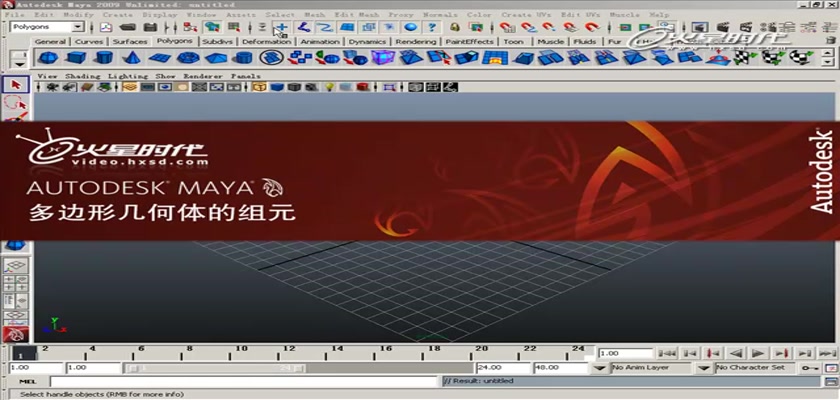The width and height of the screenshot is (840, 400).
Task: Step forward one frame
Action: pyautogui.click(x=804, y=353)
